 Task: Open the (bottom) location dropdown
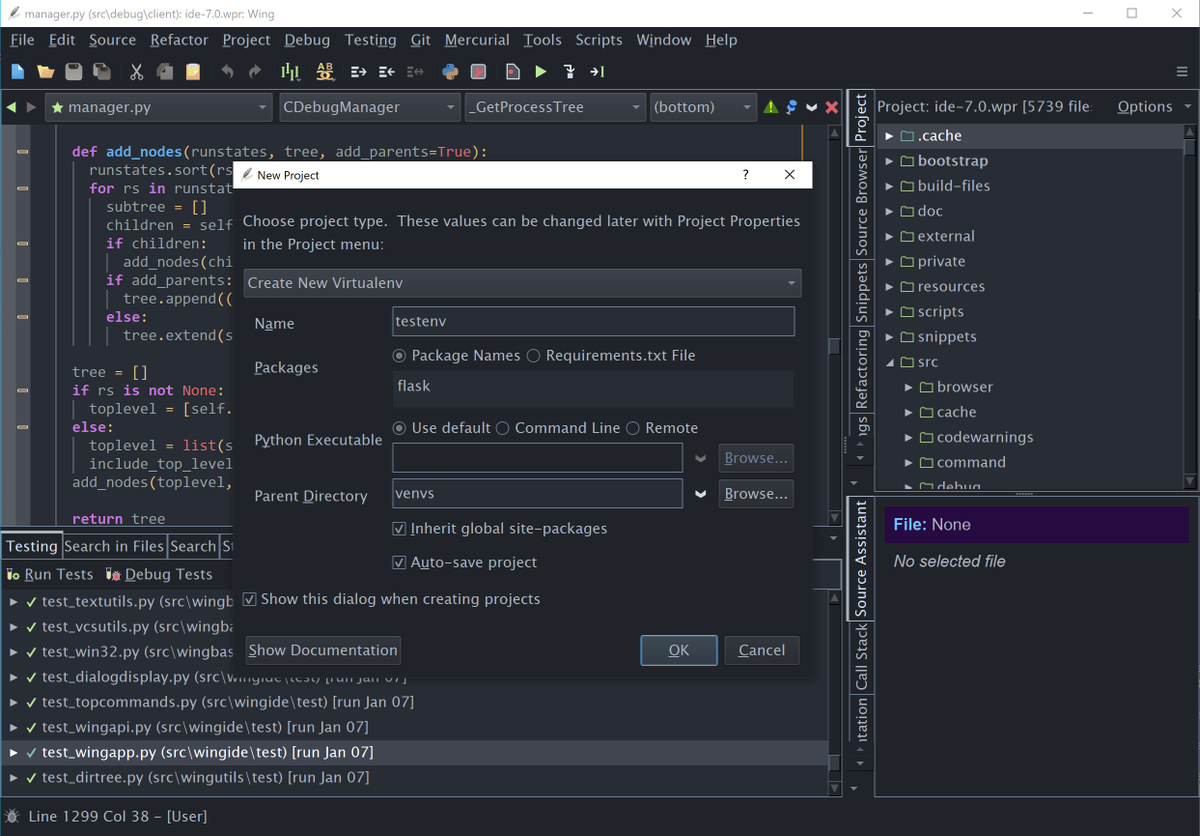click(703, 107)
